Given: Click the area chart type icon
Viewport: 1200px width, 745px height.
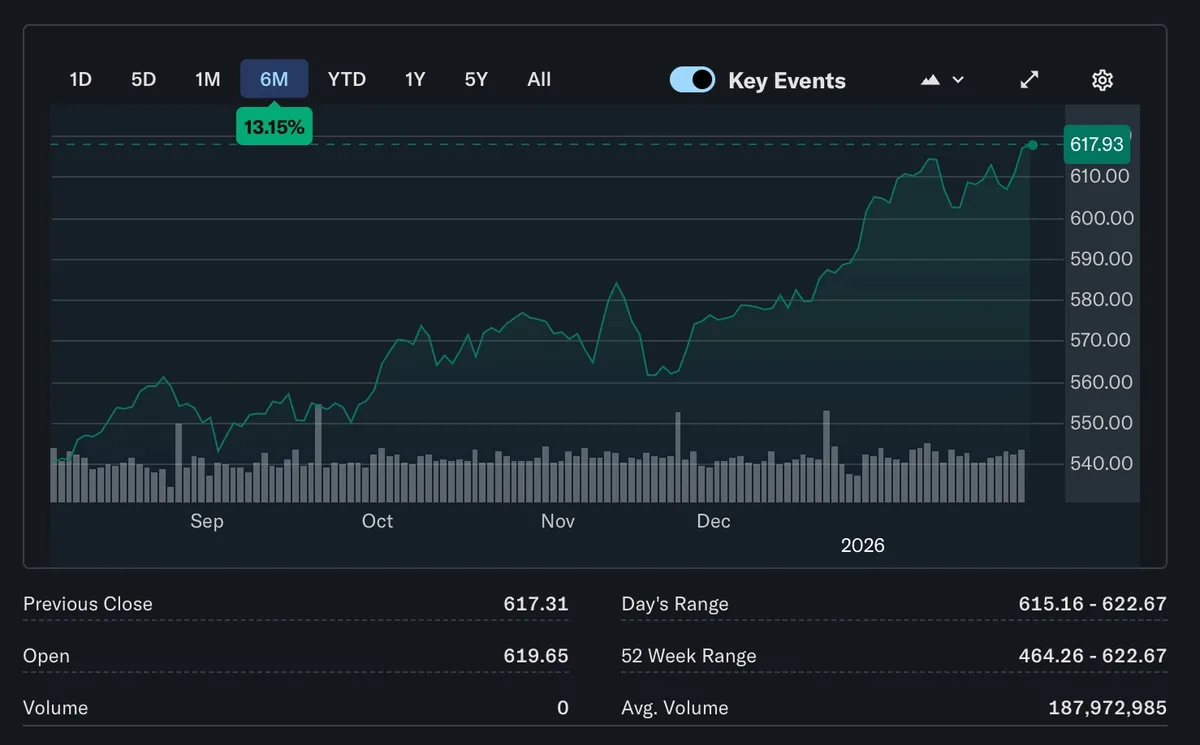Looking at the screenshot, I should pos(930,80).
